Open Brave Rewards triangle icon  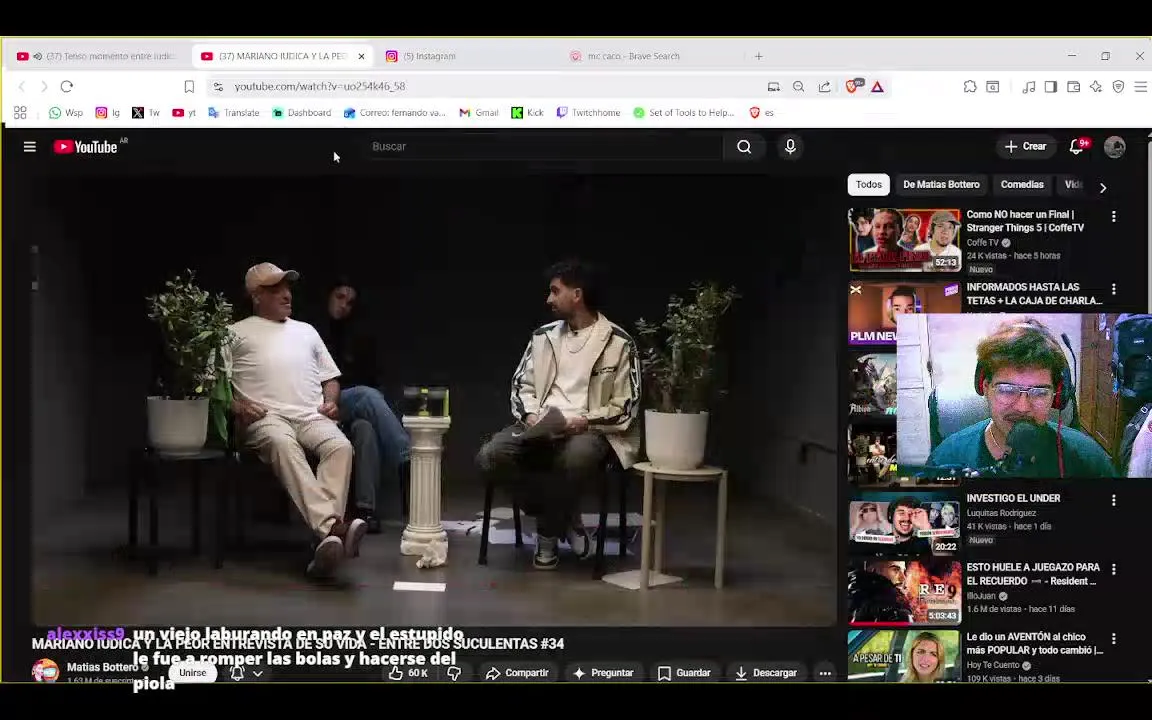877,87
